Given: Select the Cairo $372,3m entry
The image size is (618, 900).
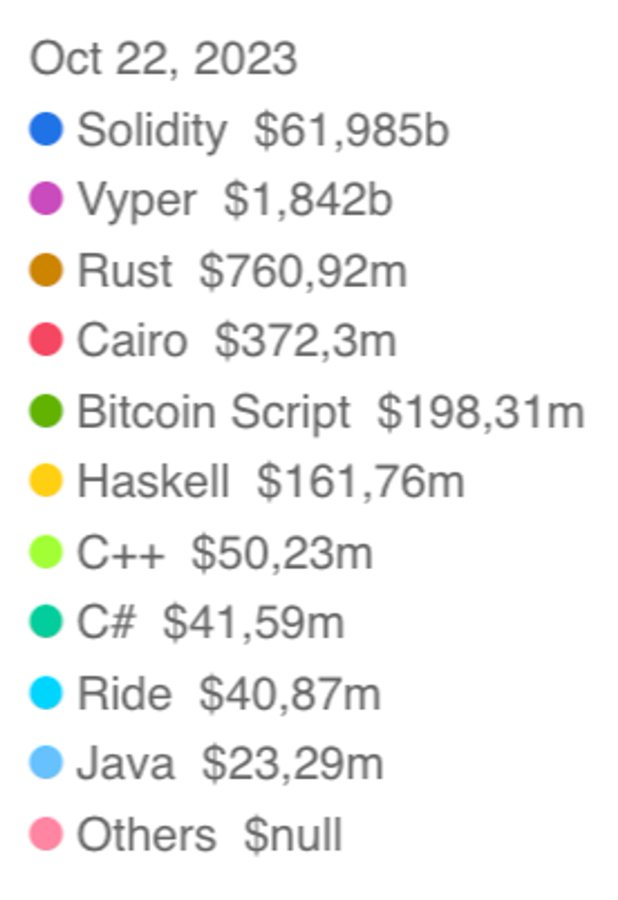Looking at the screenshot, I should pyautogui.click(x=236, y=341).
